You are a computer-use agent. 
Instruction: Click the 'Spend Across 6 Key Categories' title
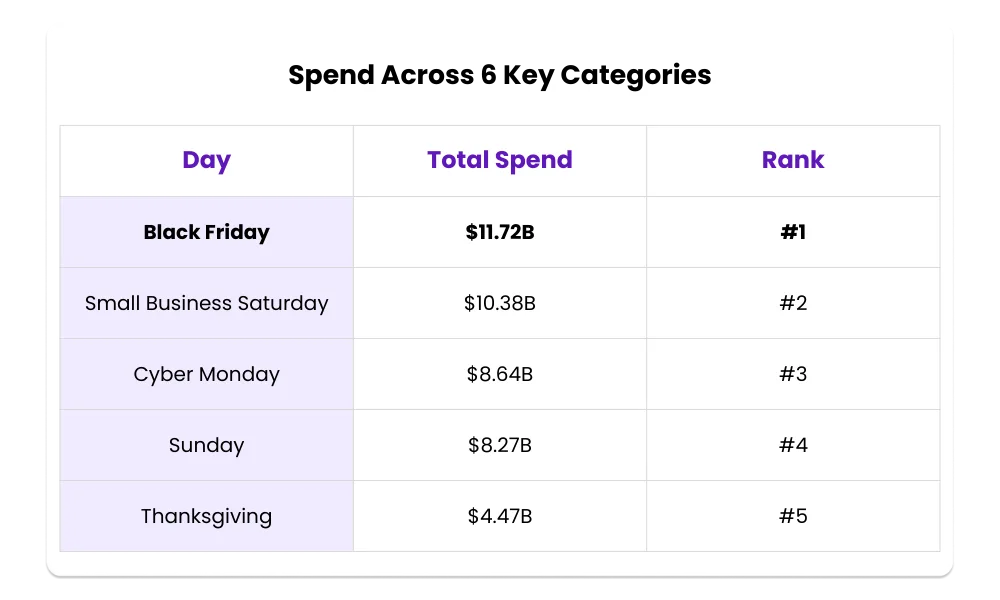[x=499, y=75]
